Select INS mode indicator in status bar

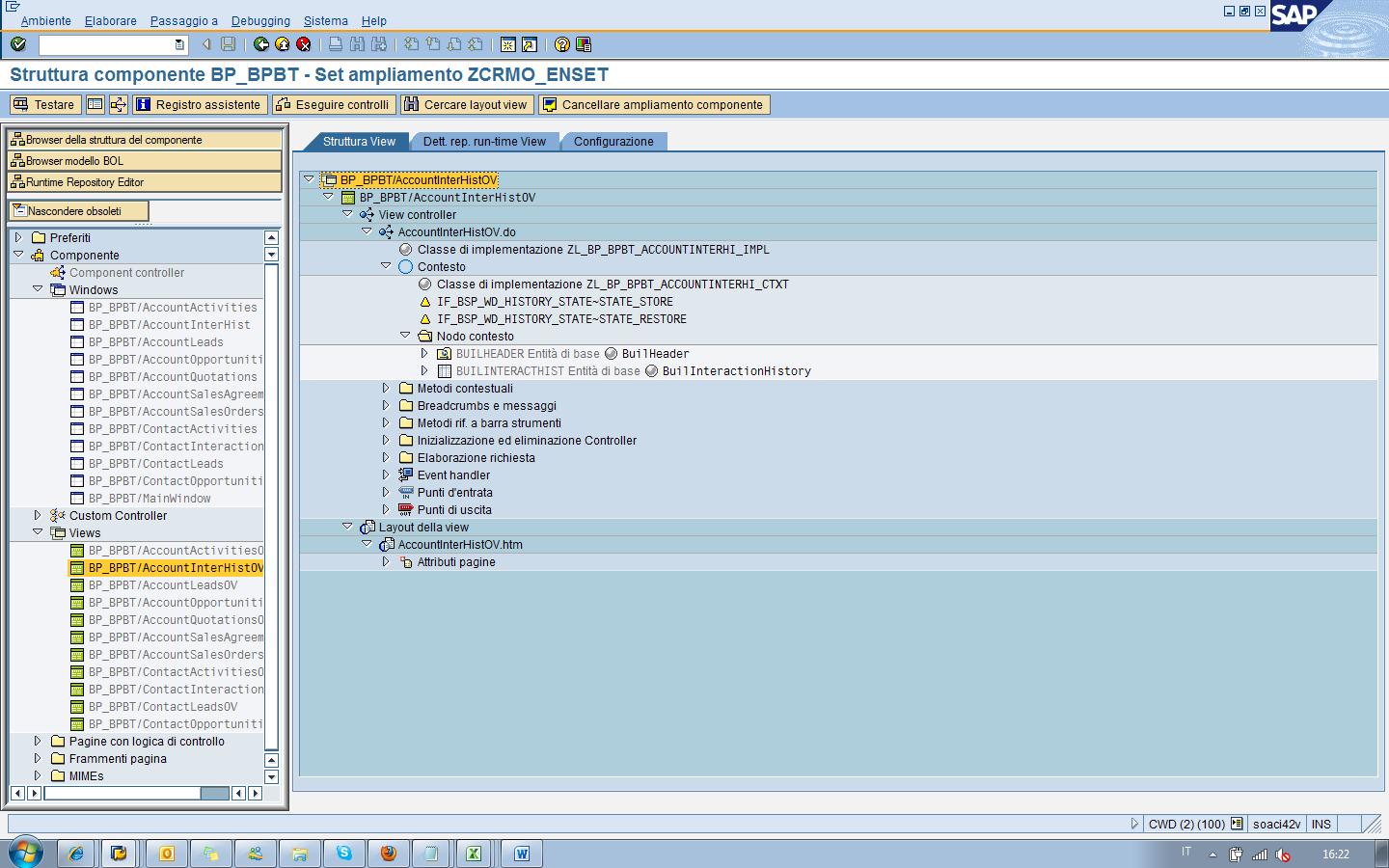point(1321,825)
